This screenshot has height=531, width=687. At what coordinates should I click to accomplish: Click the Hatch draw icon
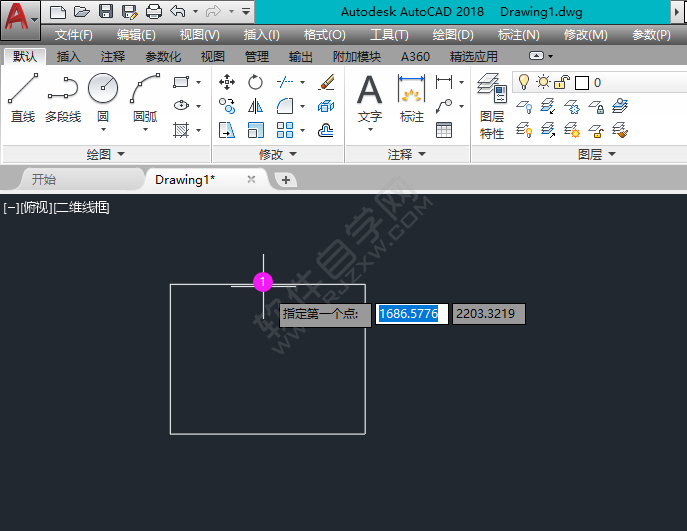181,130
